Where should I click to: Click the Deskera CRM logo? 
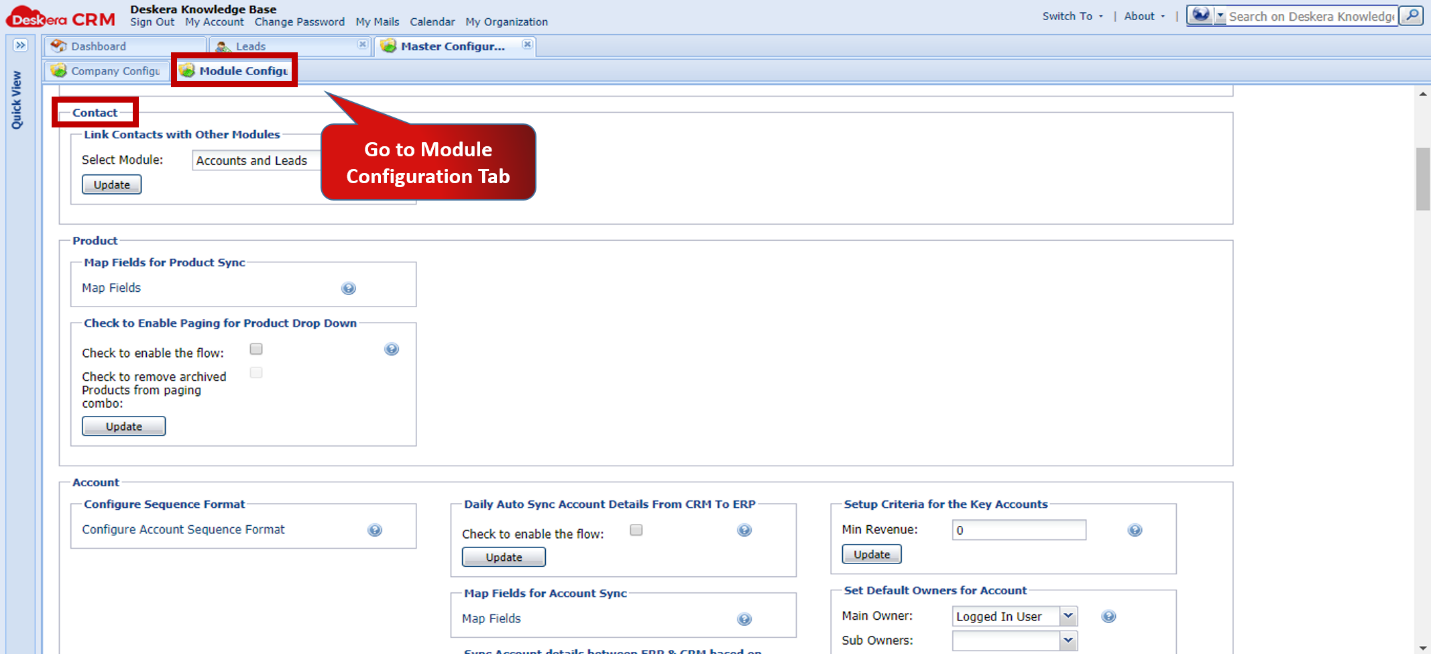(58, 15)
